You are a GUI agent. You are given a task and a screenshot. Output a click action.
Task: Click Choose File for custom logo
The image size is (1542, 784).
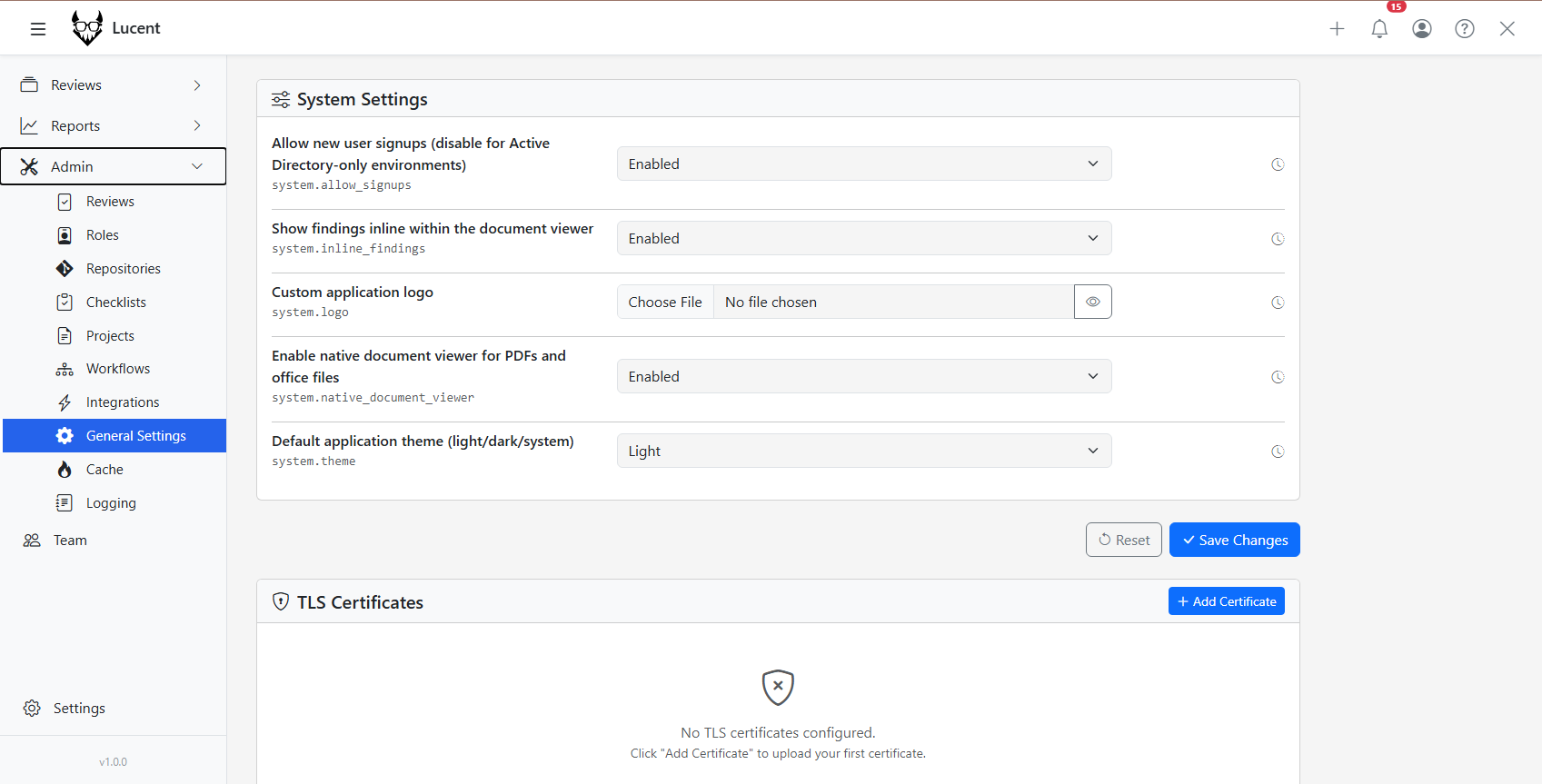click(665, 302)
